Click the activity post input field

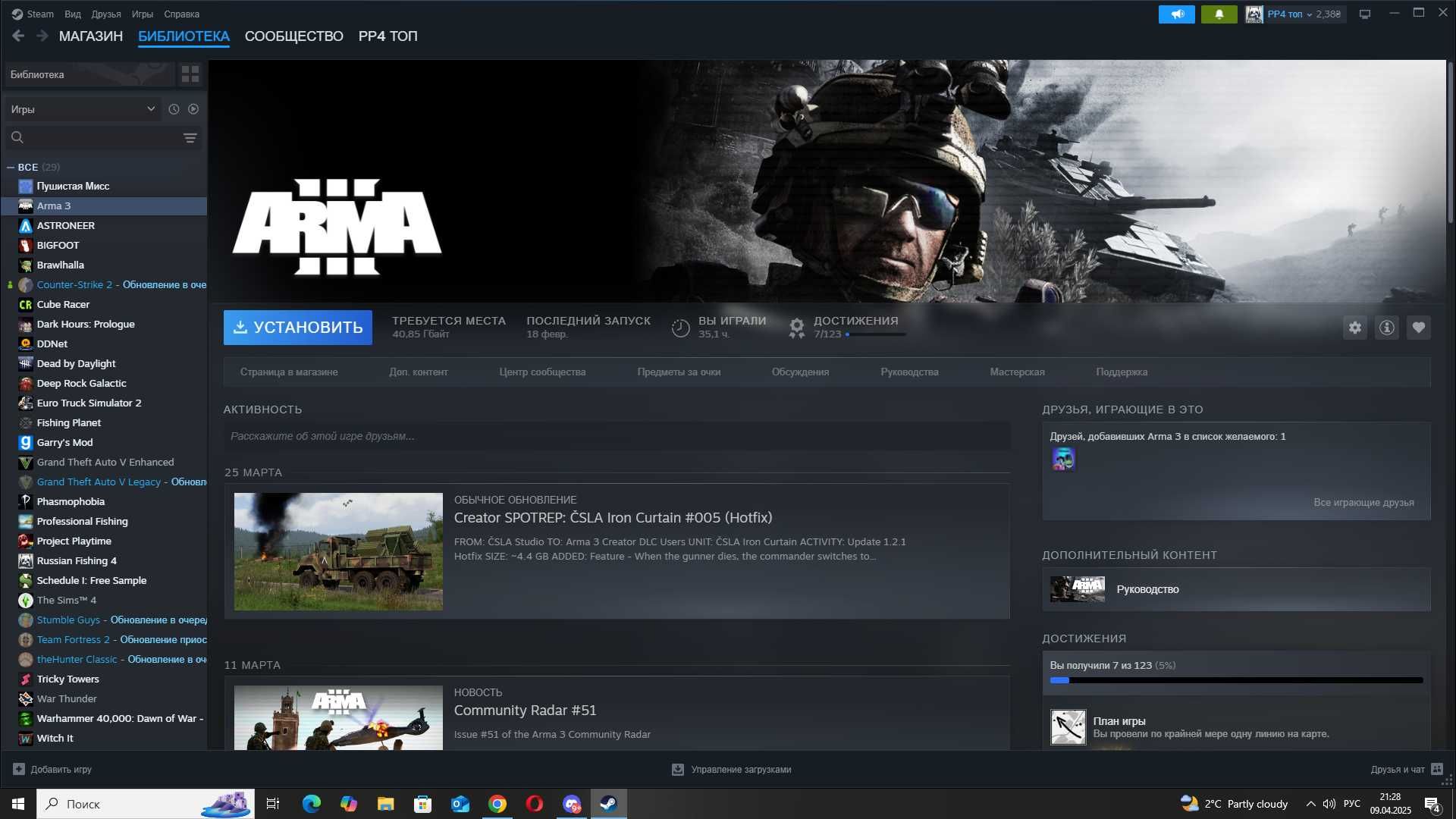[617, 436]
